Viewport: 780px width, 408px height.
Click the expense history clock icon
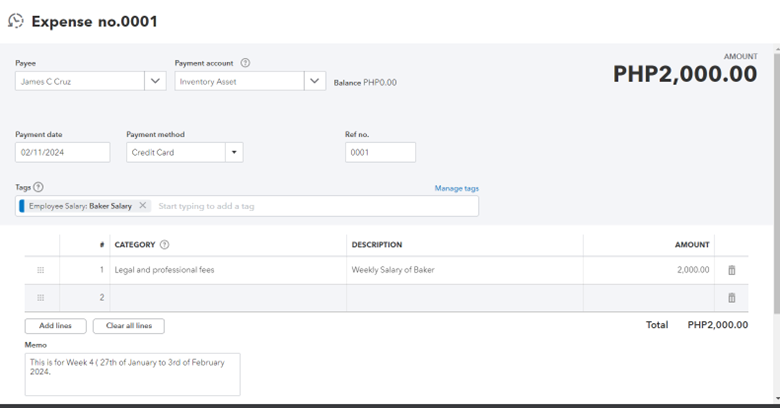[16, 21]
